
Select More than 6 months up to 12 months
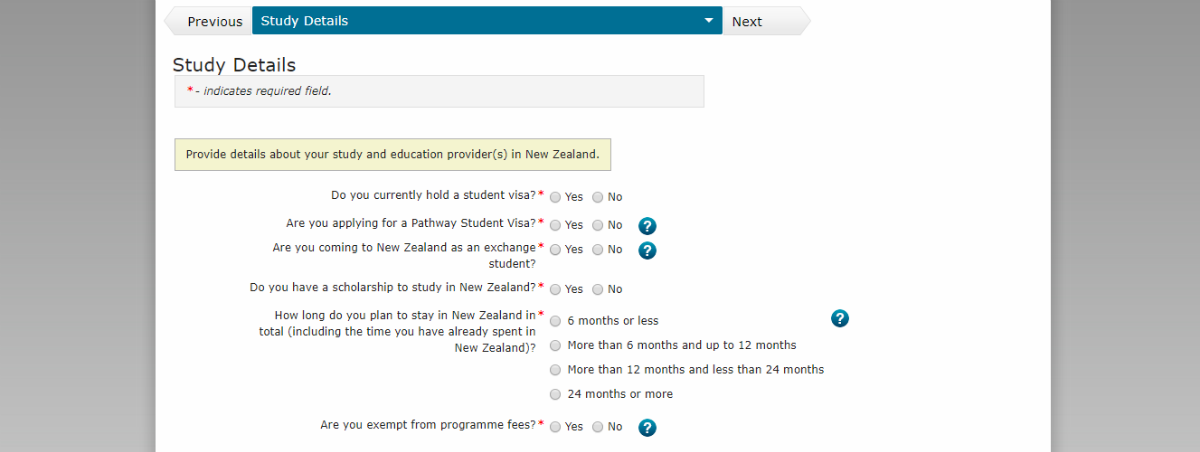pyautogui.click(x=556, y=345)
